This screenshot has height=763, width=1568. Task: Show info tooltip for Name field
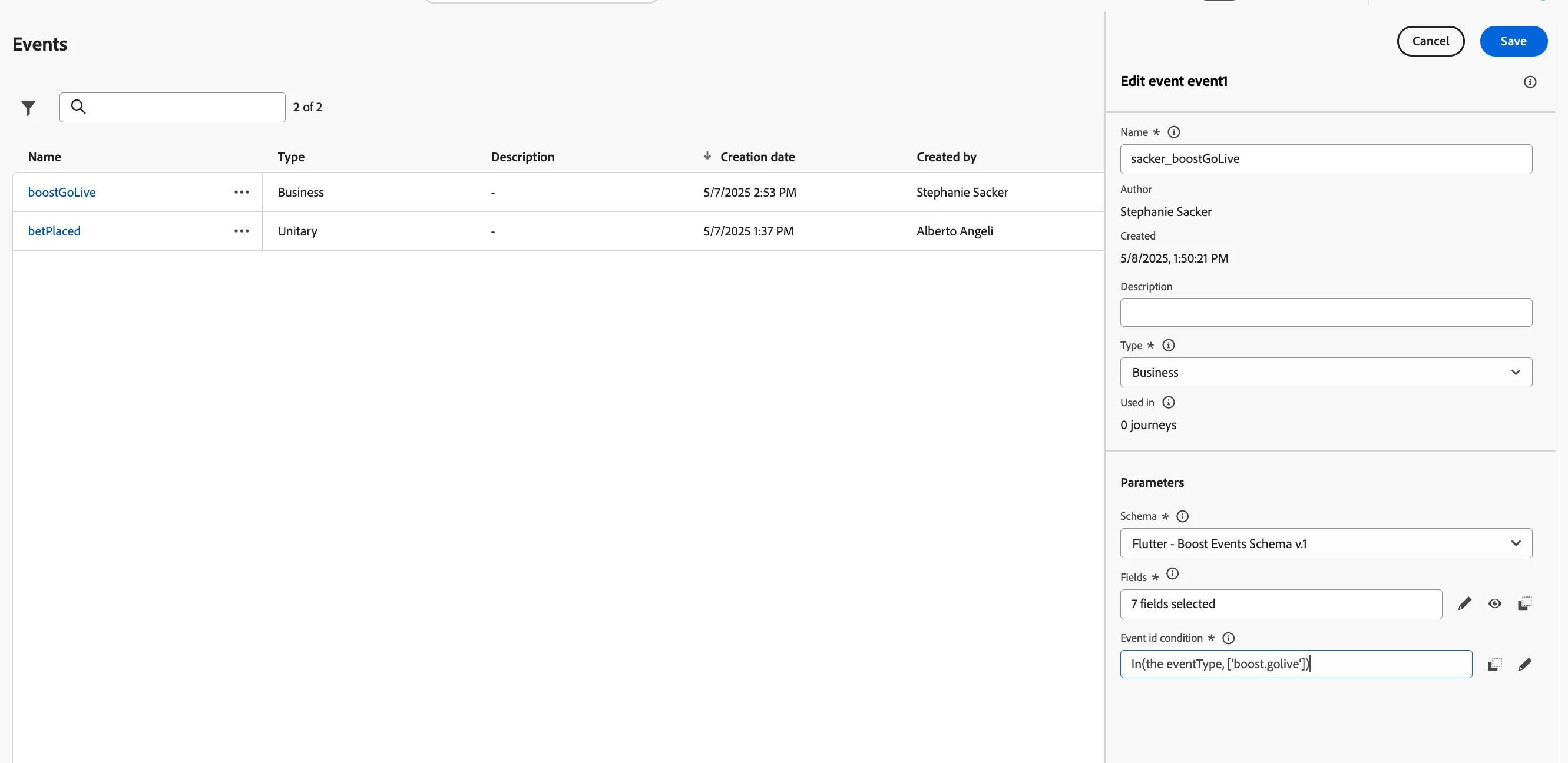[x=1173, y=132]
